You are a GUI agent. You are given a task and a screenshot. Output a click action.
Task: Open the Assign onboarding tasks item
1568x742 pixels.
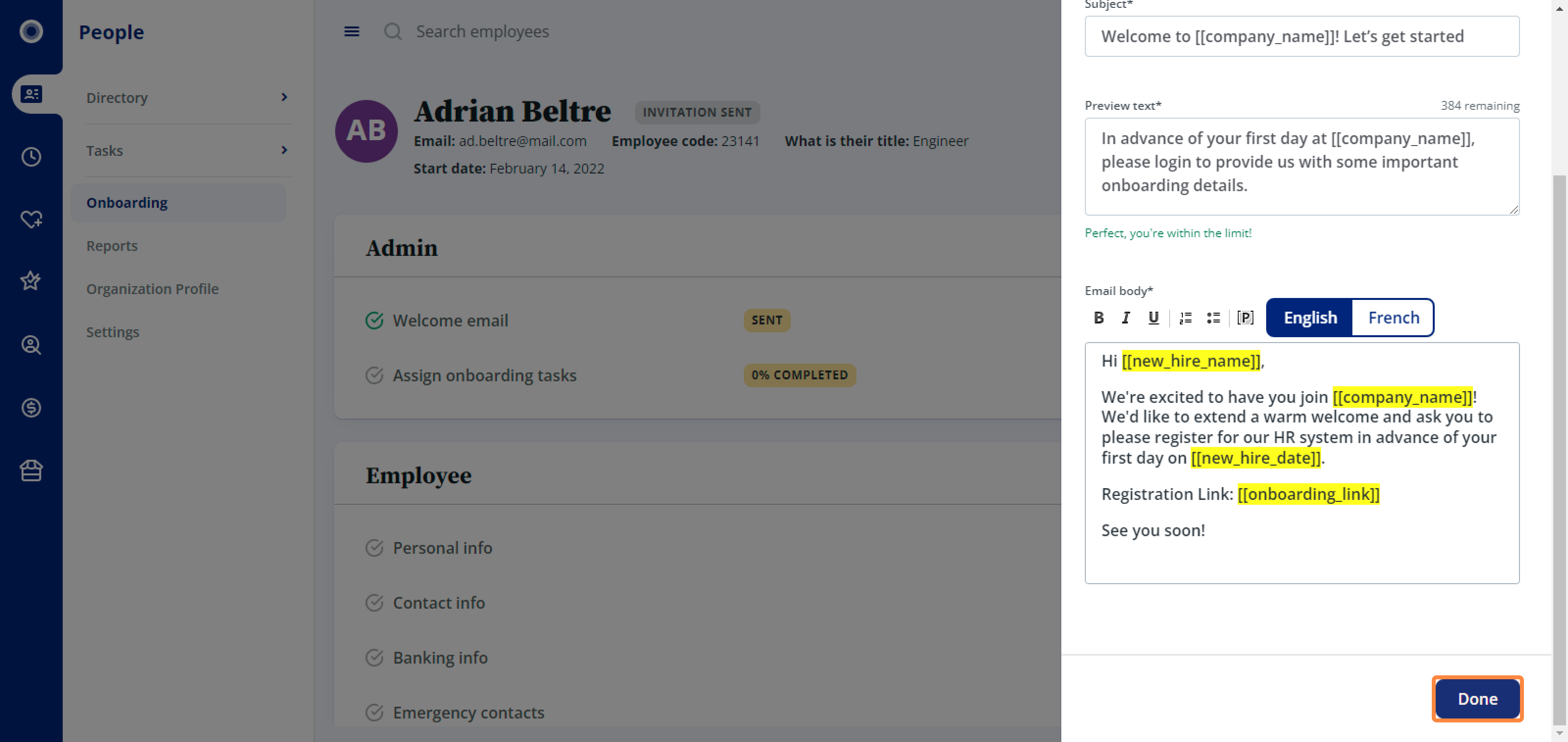[485, 375]
